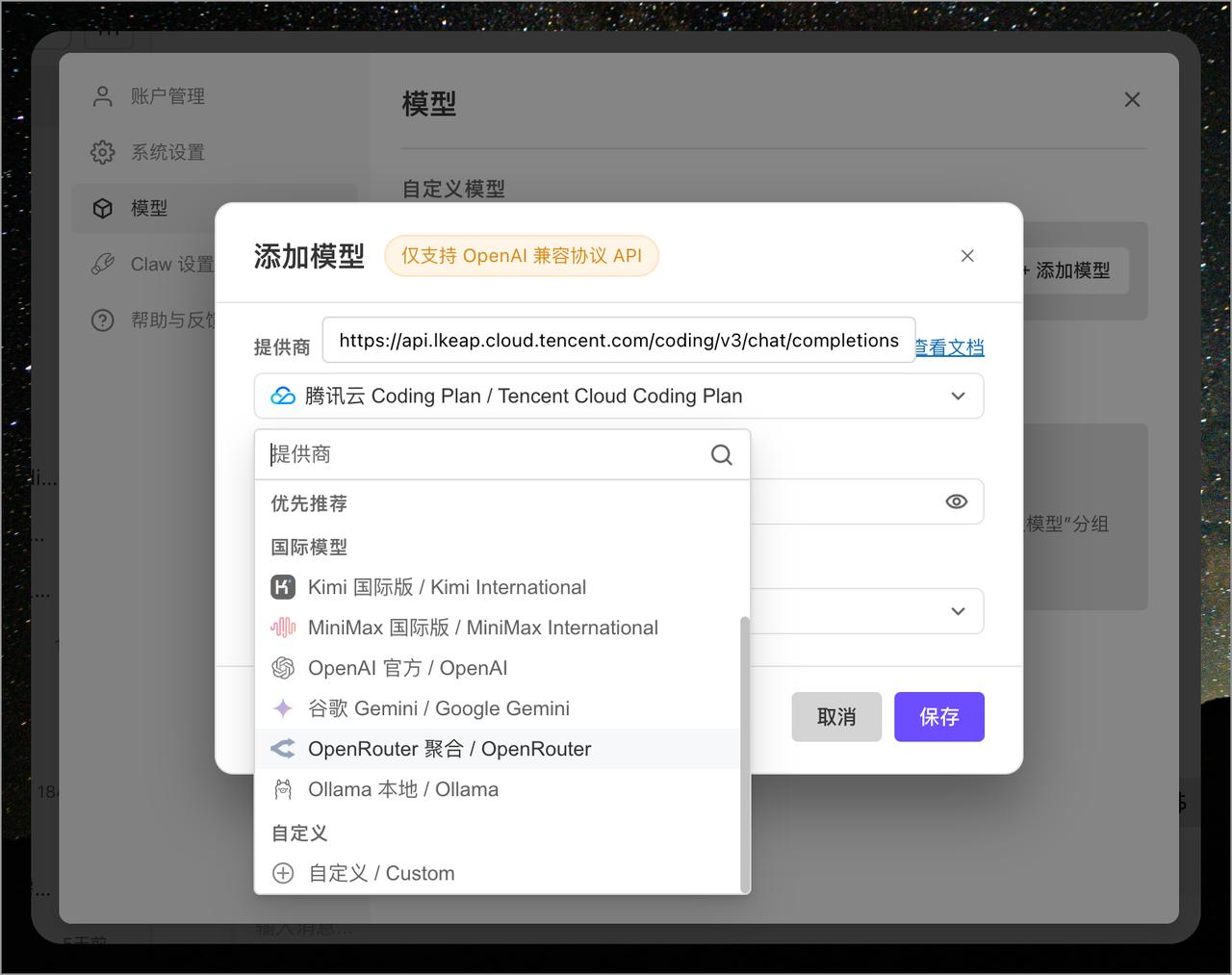
Task: Open the Tencent Cloud Coding Plan provider dropdown
Action: point(619,396)
